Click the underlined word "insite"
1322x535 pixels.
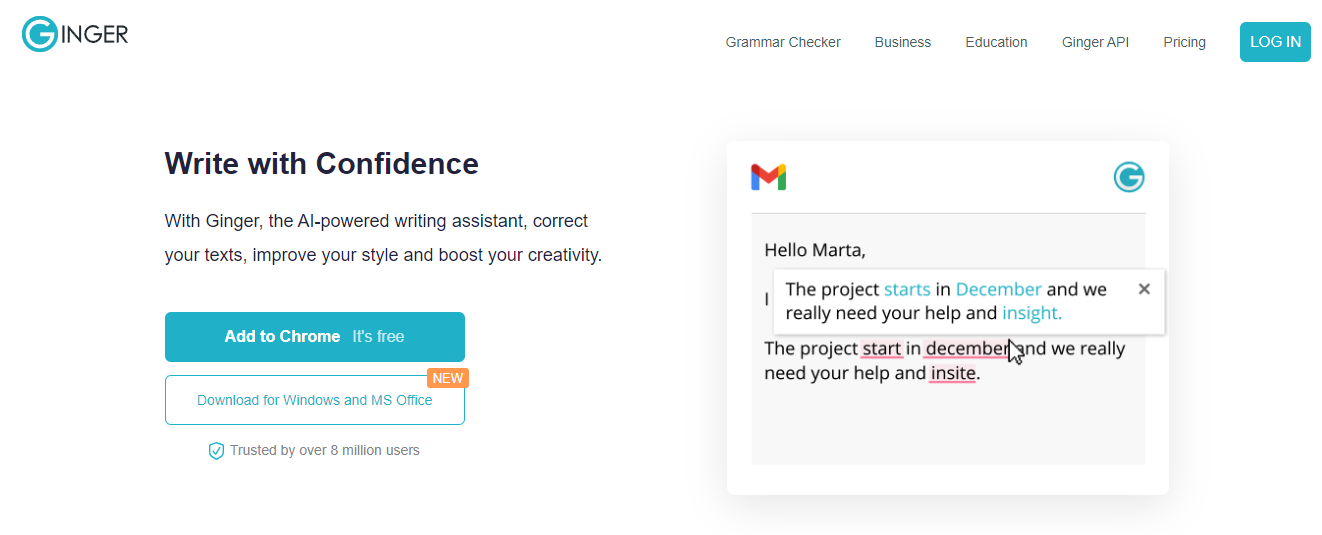pos(952,374)
